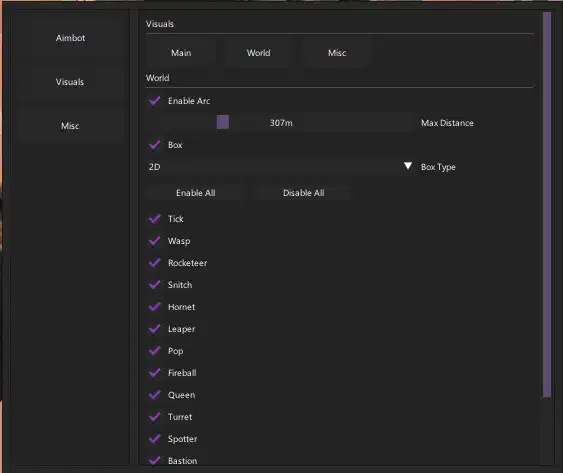Select the Misc sub-tab under Visuals
The height and width of the screenshot is (473, 563).
337,53
